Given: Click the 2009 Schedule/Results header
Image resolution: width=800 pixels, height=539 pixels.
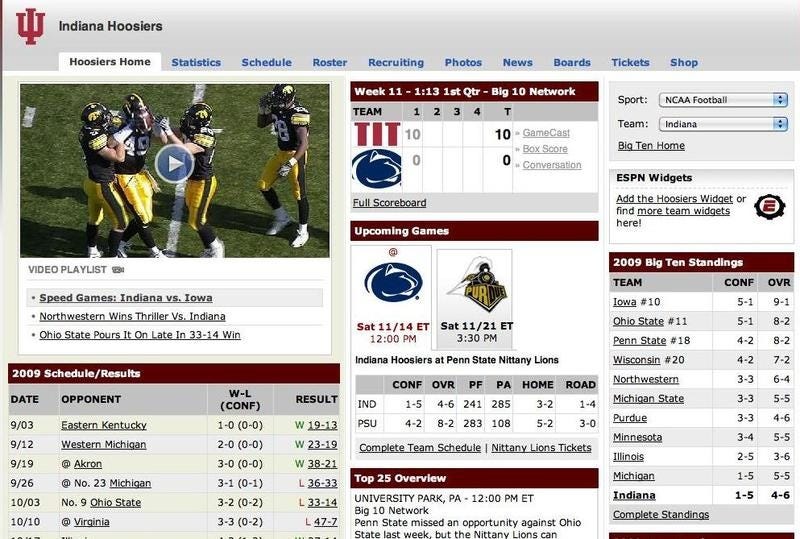Looking at the screenshot, I should pos(174,374).
